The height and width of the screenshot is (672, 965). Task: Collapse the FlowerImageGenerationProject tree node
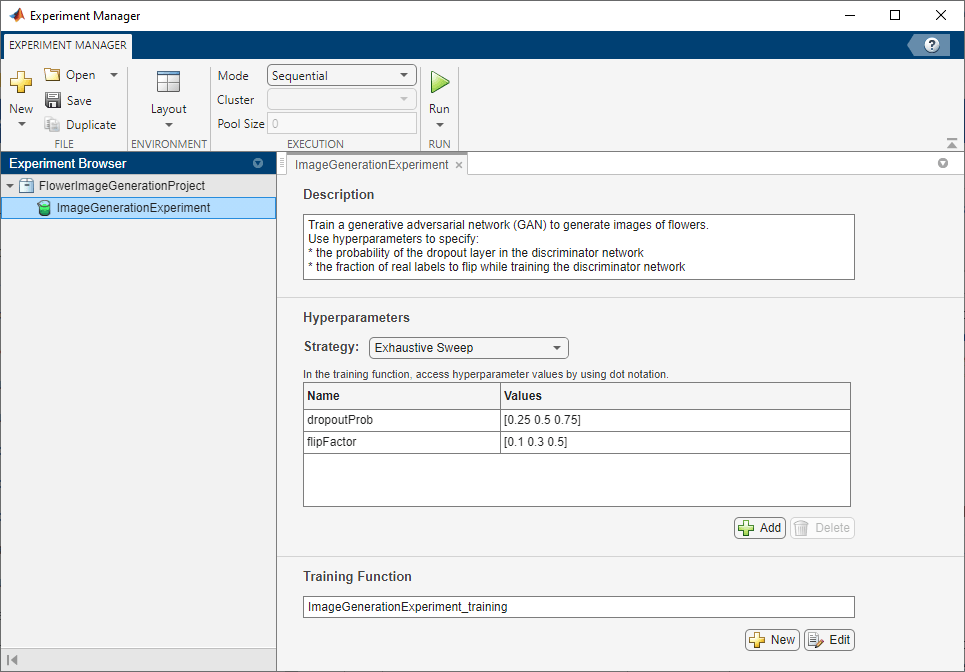tap(10, 186)
